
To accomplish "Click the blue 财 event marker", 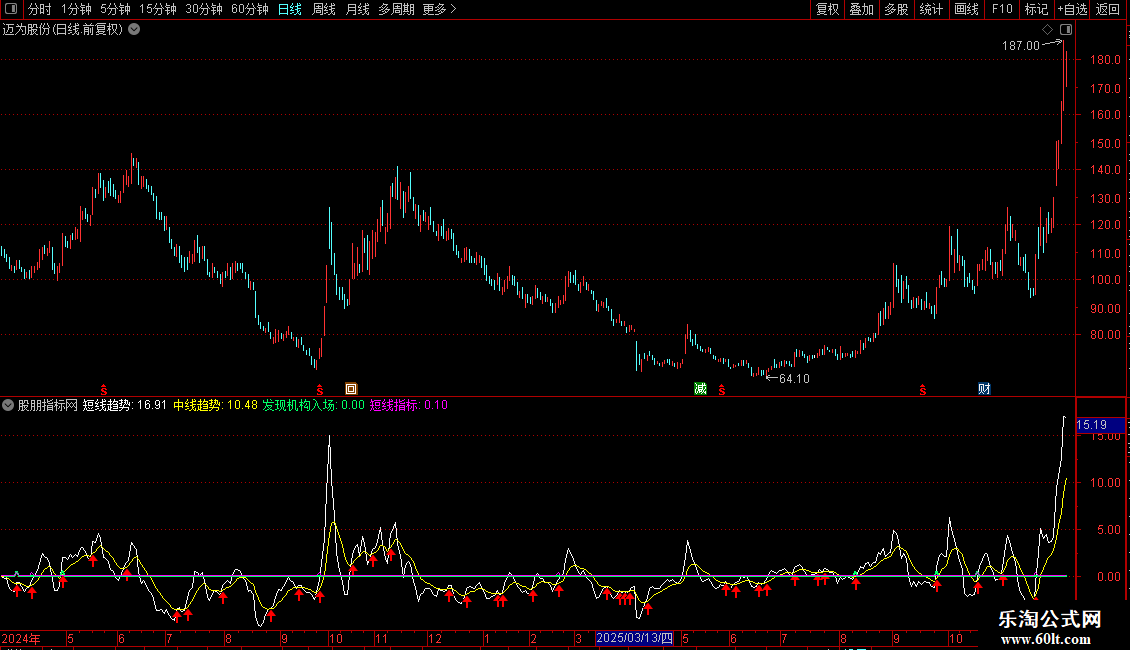I will coord(984,389).
